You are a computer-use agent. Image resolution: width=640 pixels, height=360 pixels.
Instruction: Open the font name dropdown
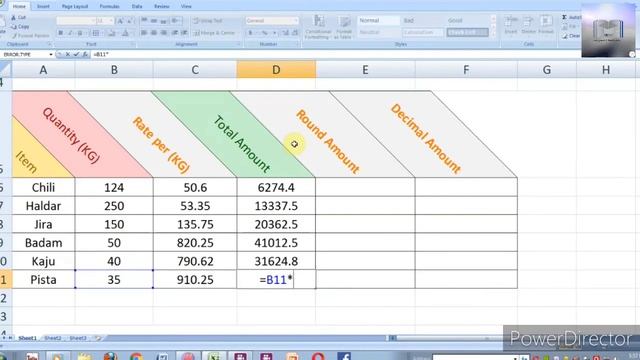[x=93, y=21]
